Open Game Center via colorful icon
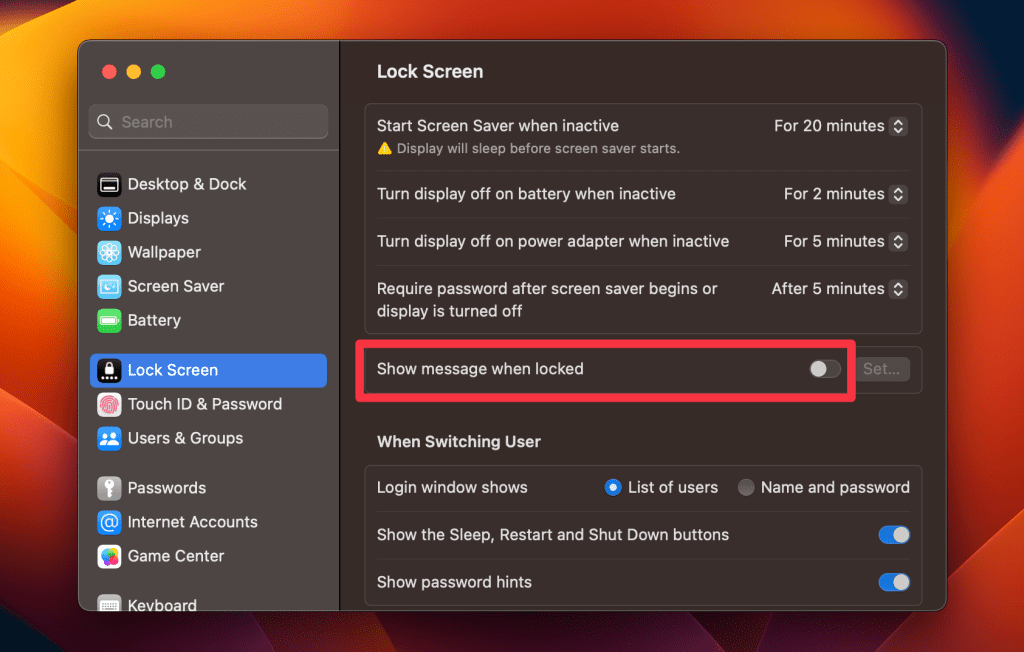The width and height of the screenshot is (1024, 652). (109, 556)
